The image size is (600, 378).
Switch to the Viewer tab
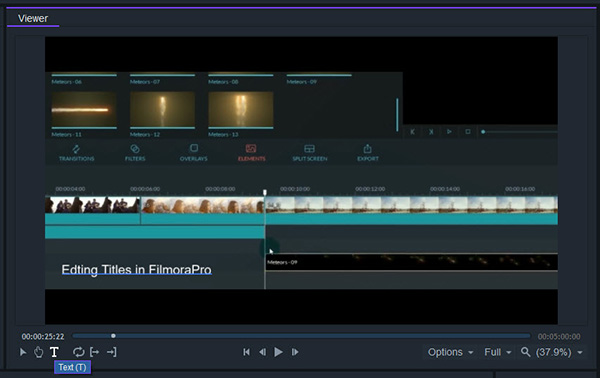tap(33, 18)
